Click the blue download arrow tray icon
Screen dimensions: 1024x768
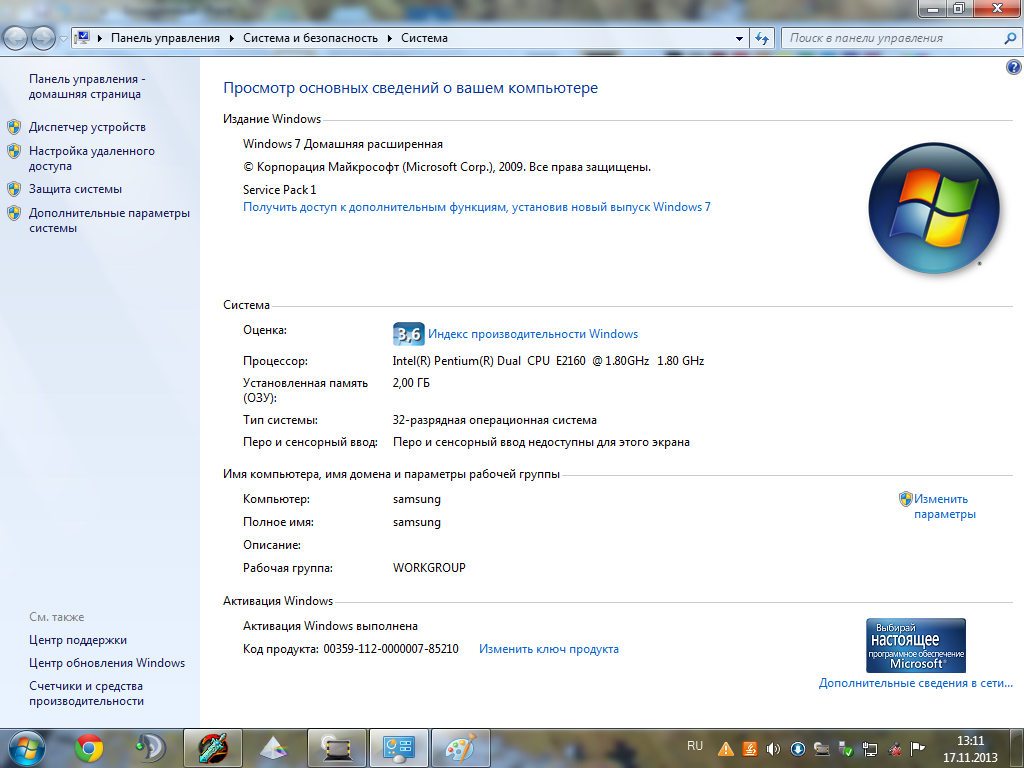click(797, 749)
